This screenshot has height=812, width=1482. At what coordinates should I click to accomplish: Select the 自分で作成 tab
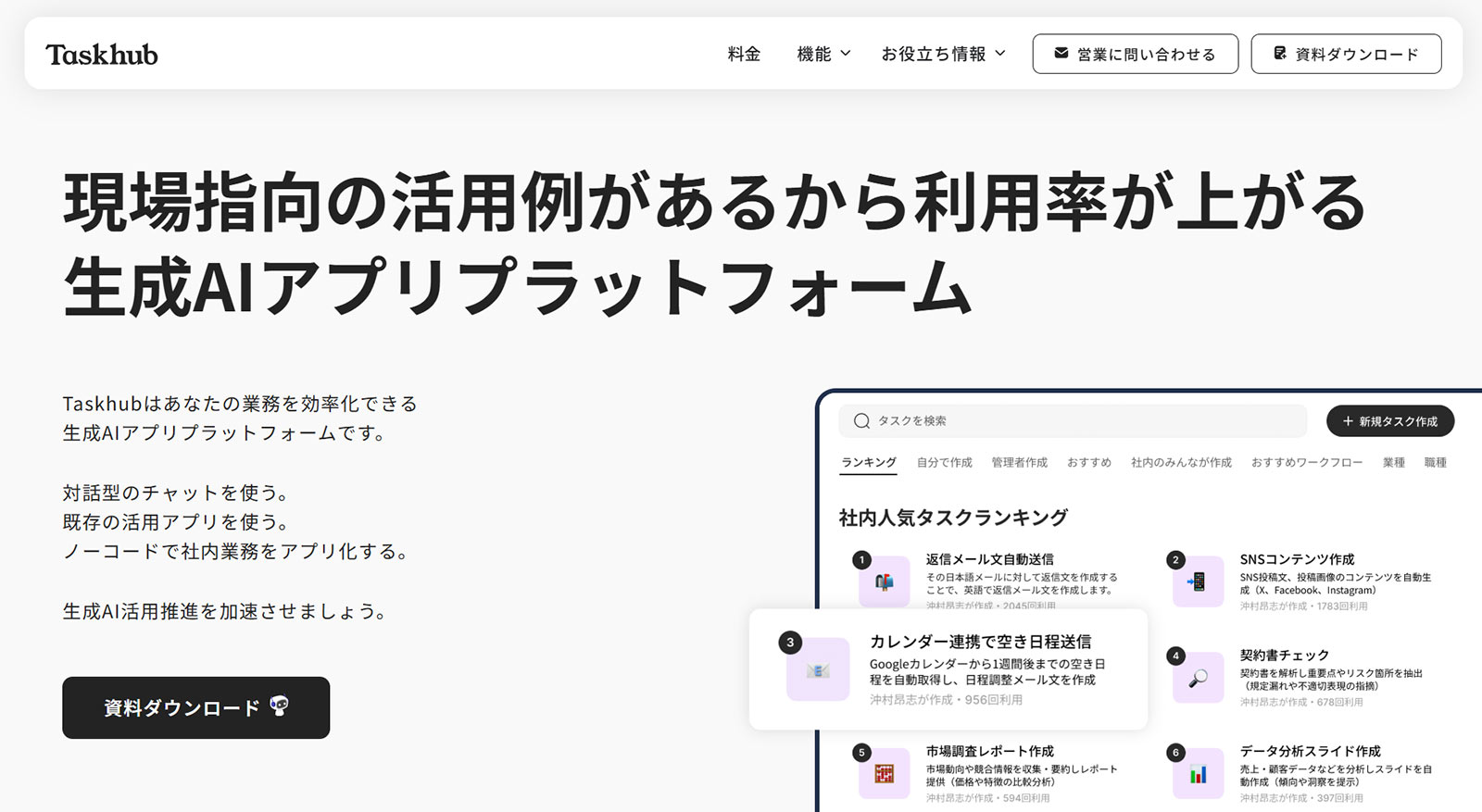click(x=945, y=462)
